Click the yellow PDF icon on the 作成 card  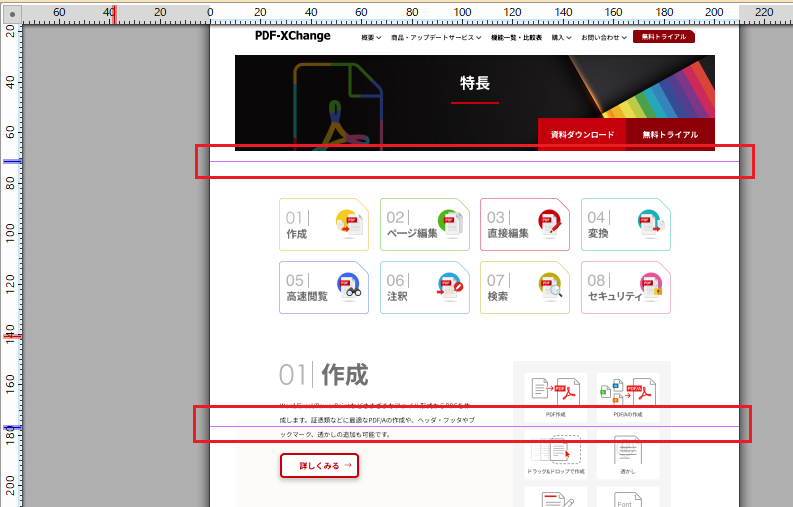coord(349,223)
